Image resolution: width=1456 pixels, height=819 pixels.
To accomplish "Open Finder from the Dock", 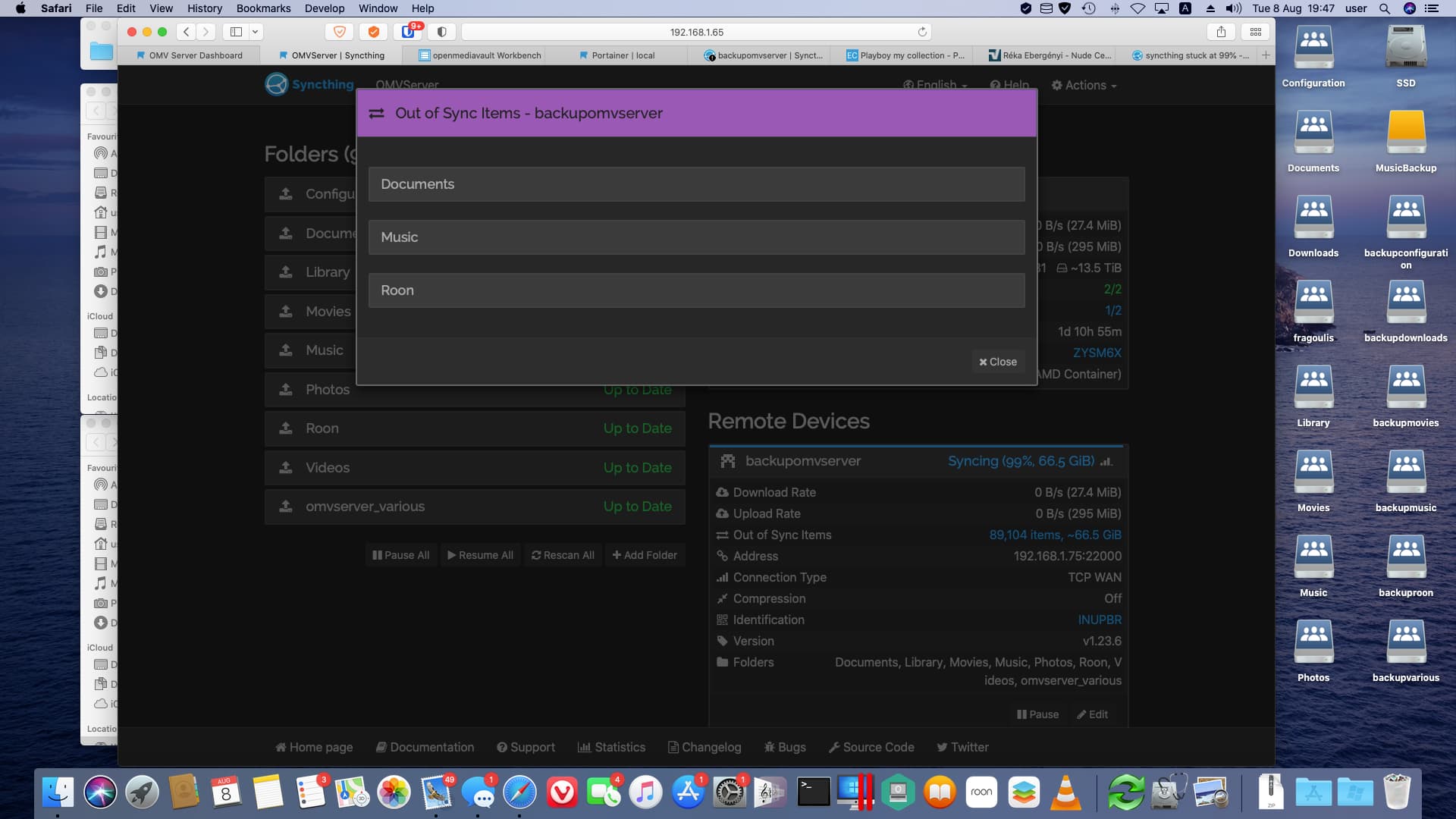I will [58, 792].
